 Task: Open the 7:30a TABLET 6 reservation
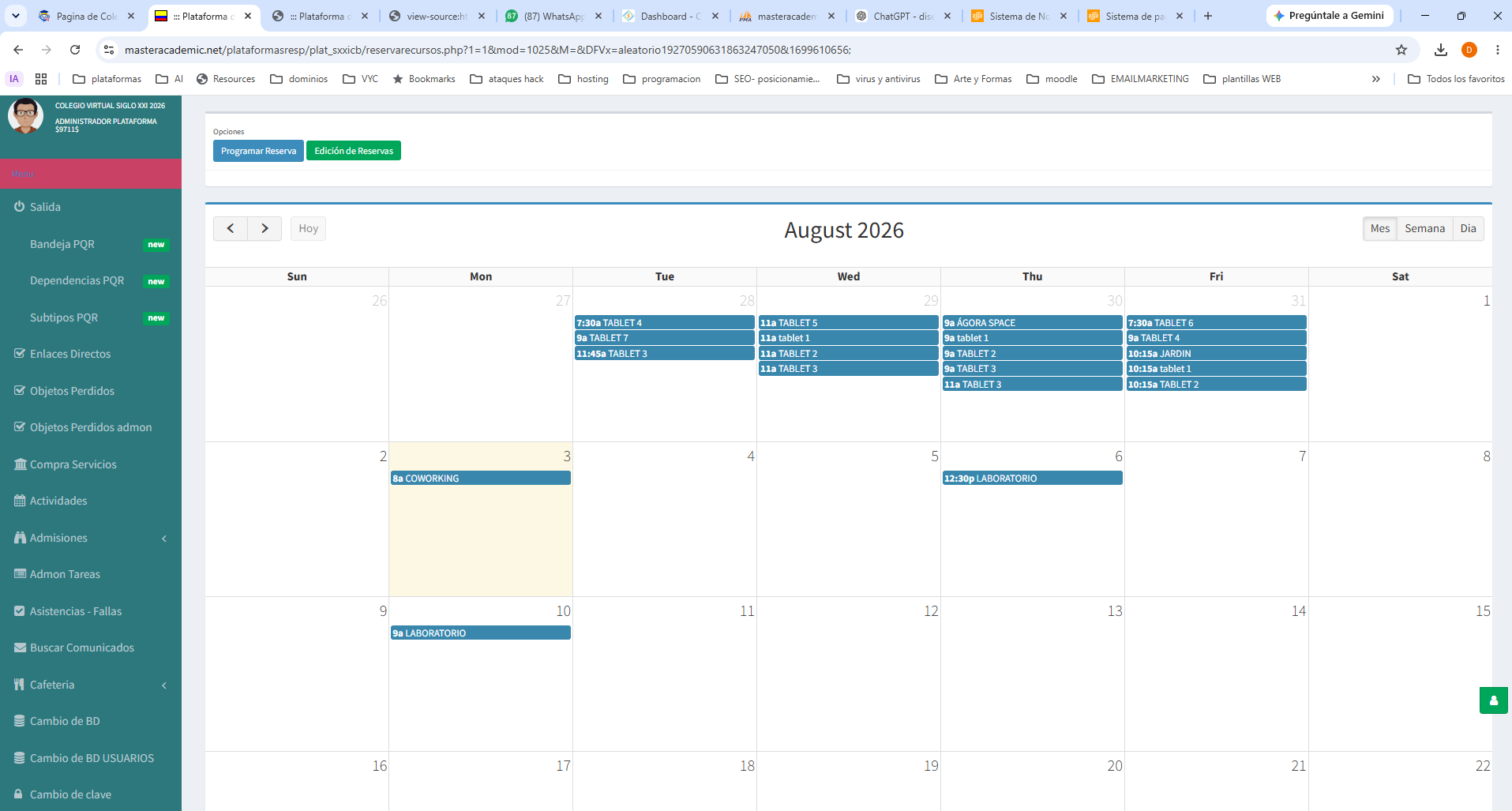[1217, 322]
